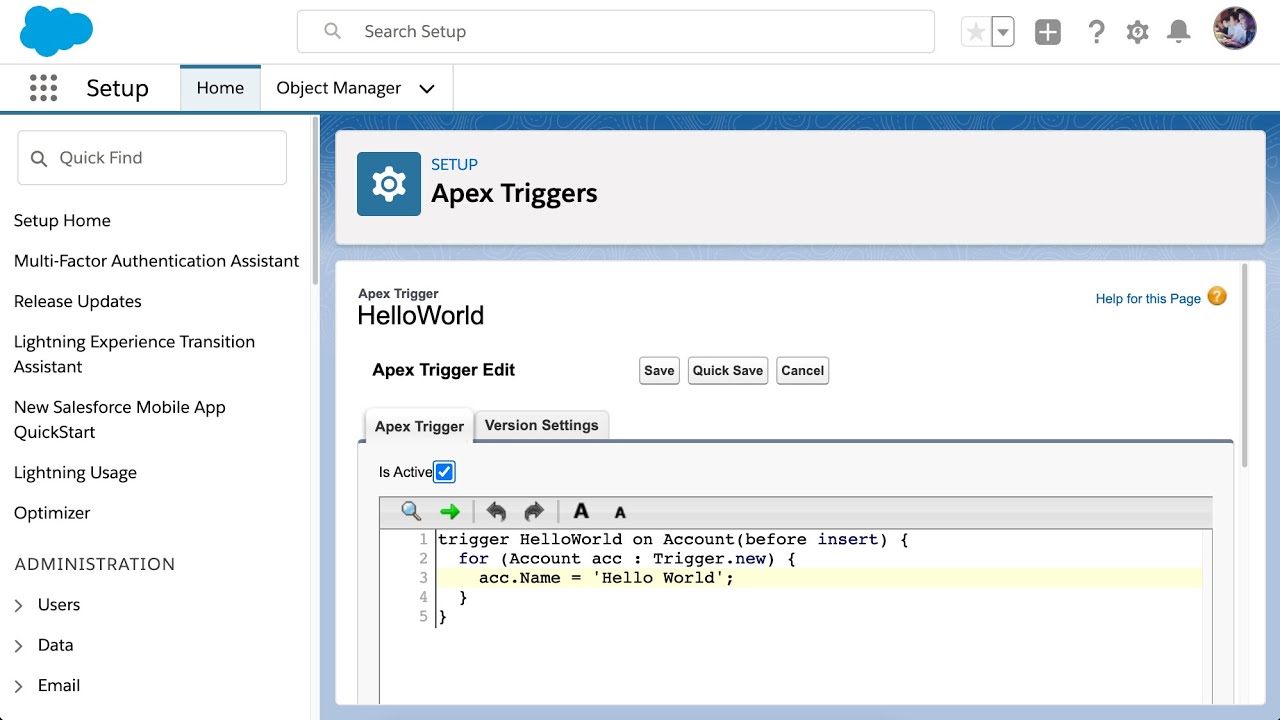The height and width of the screenshot is (720, 1280).
Task: Open the Object Manager dropdown chevron
Action: pos(427,88)
